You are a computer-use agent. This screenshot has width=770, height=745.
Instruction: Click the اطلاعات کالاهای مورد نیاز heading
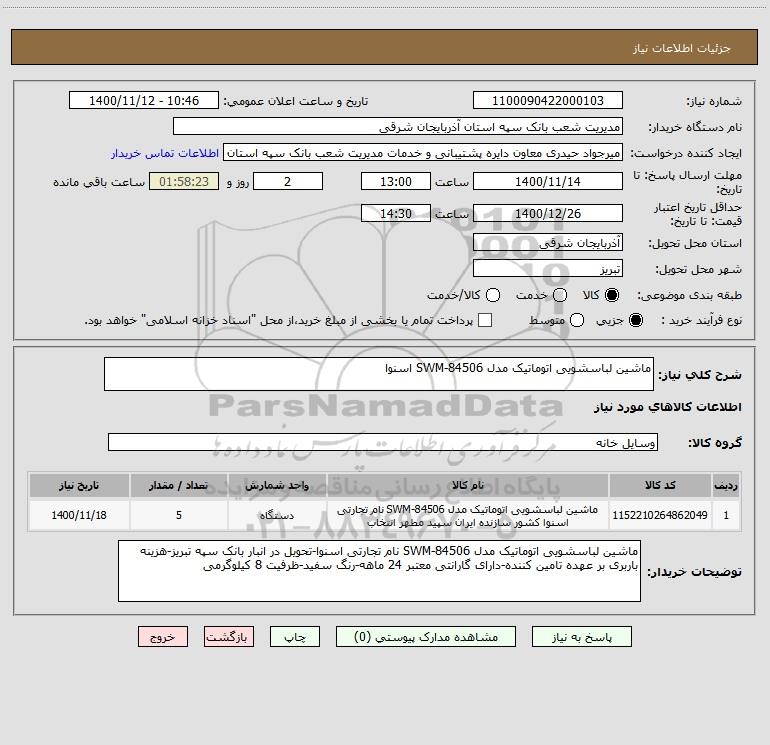pyautogui.click(x=668, y=407)
